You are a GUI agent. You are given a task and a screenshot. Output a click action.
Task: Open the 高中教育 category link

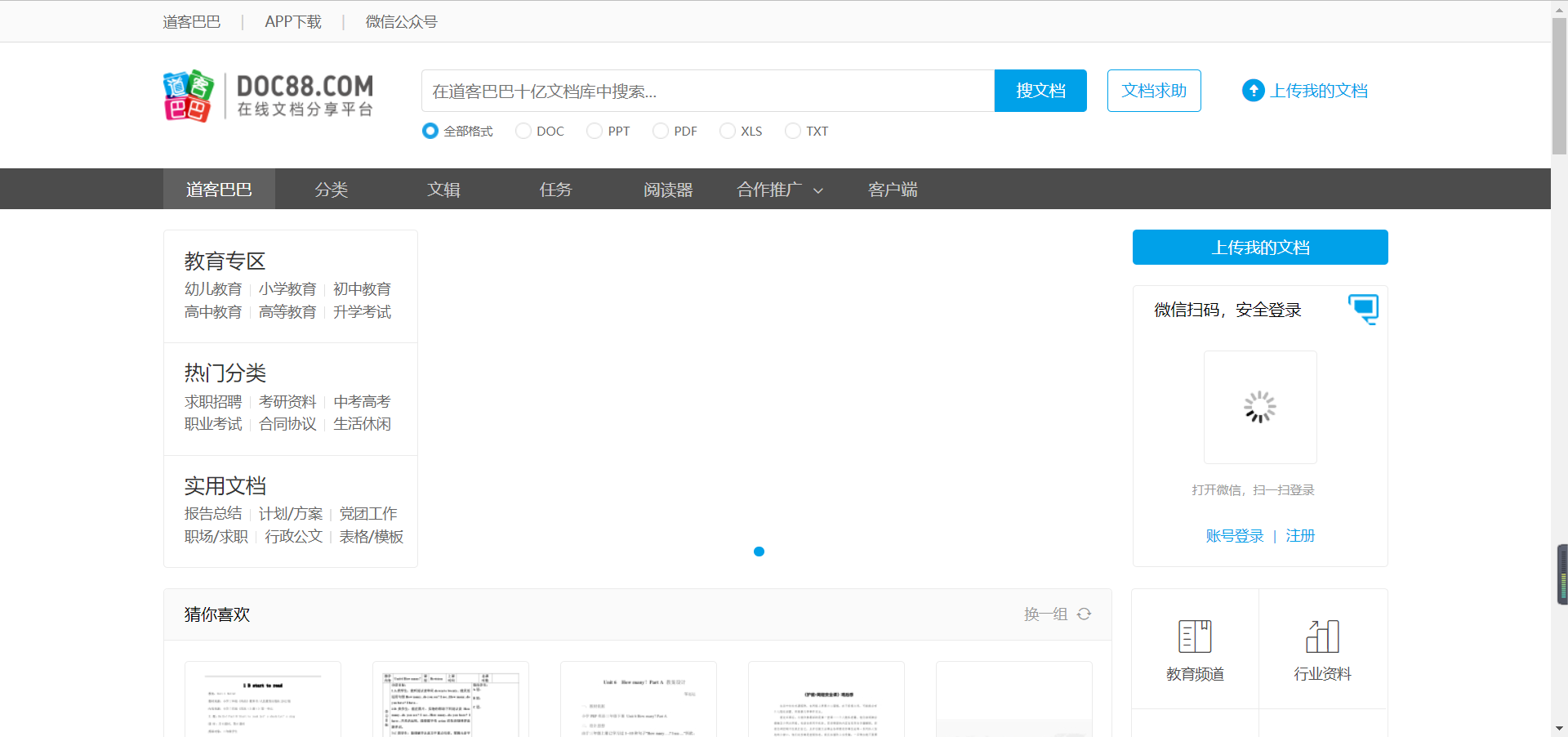point(213,312)
